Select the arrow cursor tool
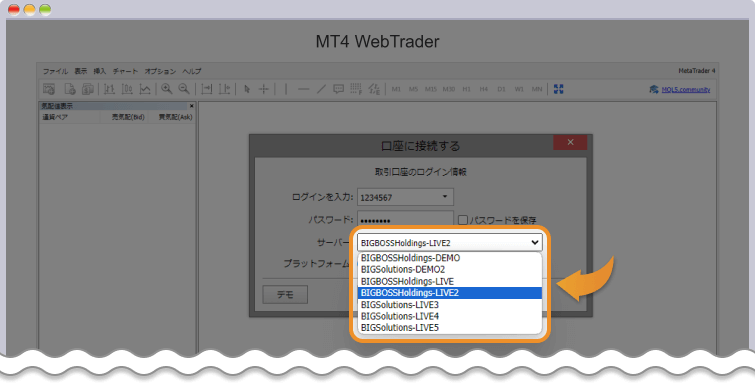This screenshot has height=386, width=755. [x=247, y=89]
